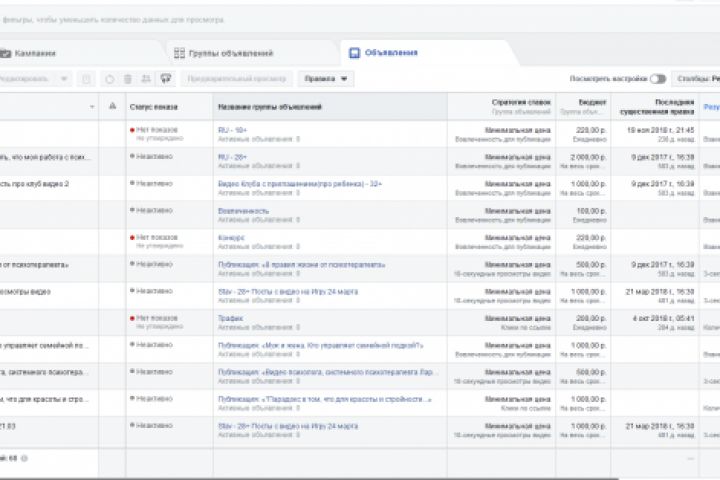Open the Редактировать dropdown arrow
The image size is (720, 480).
pos(65,78)
